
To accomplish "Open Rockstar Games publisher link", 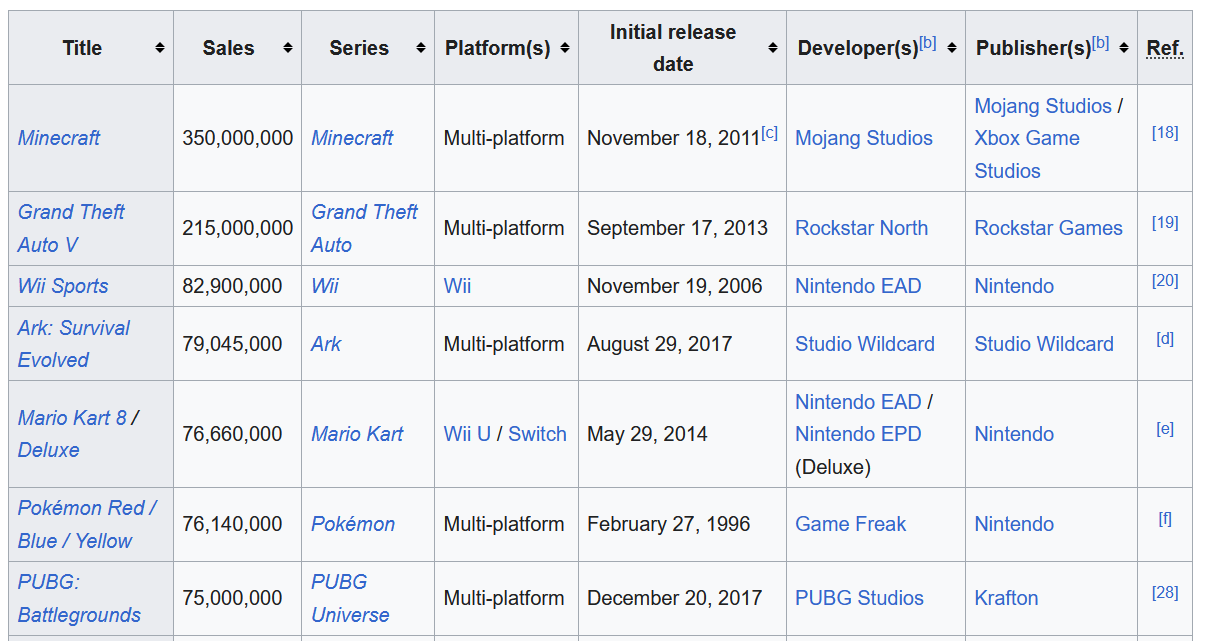I will pos(1048,228).
